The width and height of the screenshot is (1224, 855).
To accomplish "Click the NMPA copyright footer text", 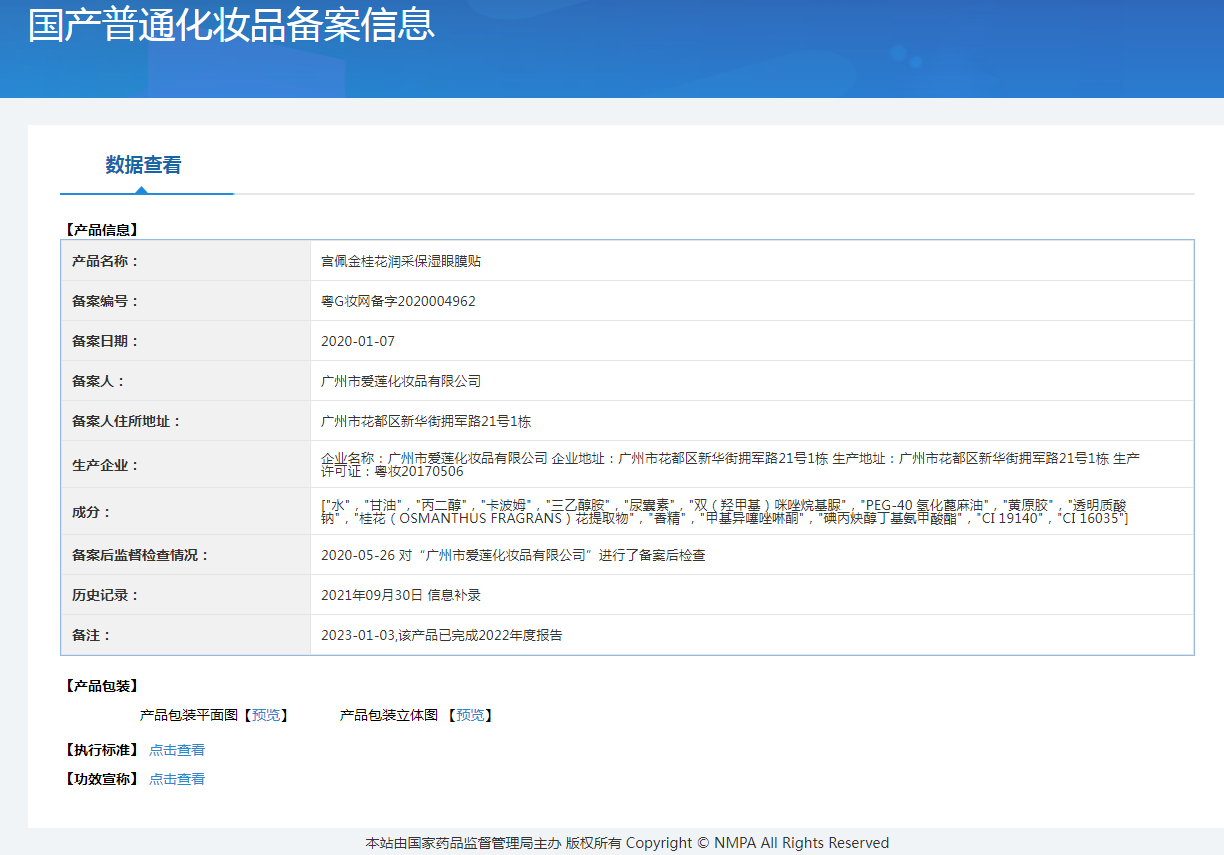I will (x=627, y=843).
